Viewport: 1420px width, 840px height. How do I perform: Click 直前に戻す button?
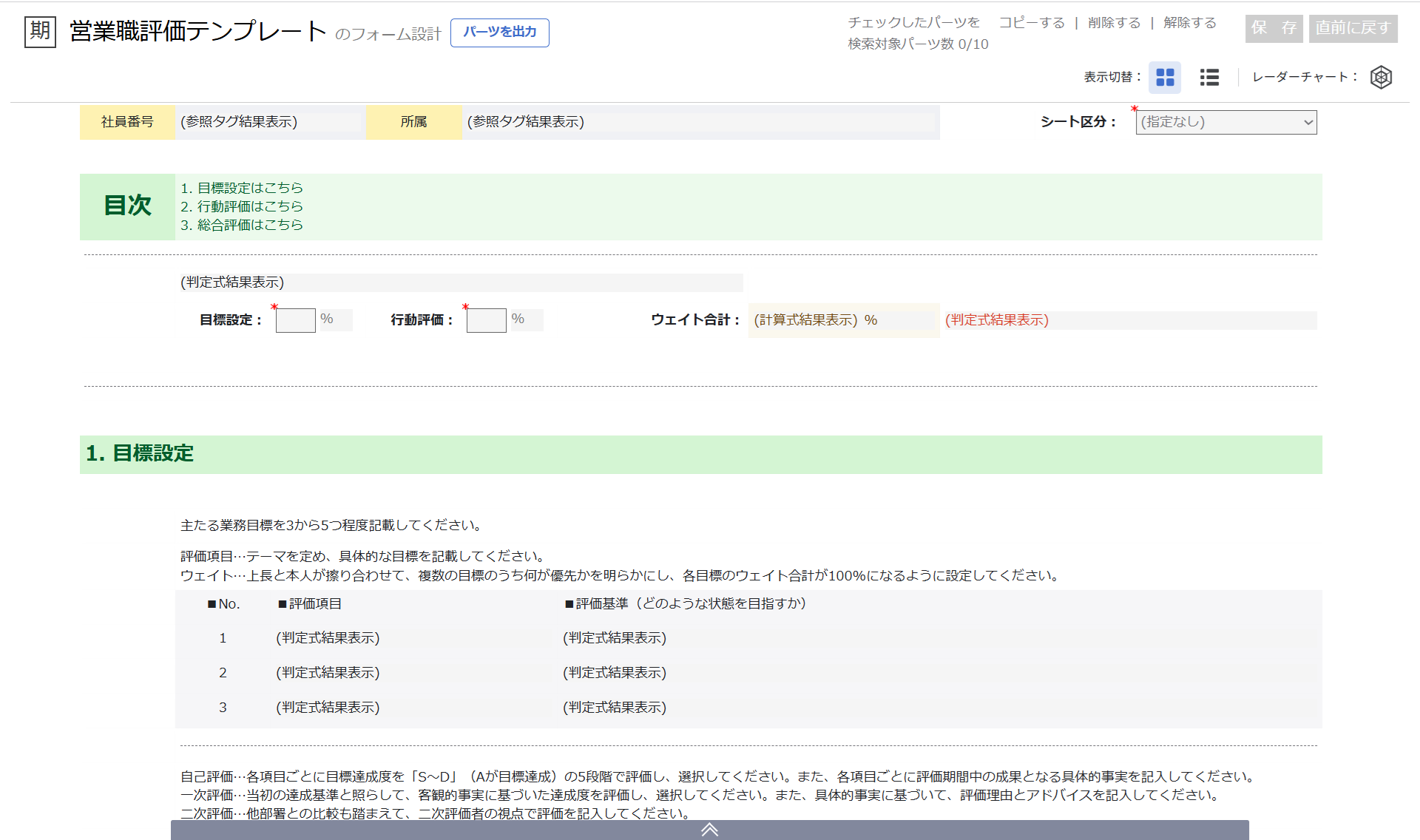tap(1353, 28)
